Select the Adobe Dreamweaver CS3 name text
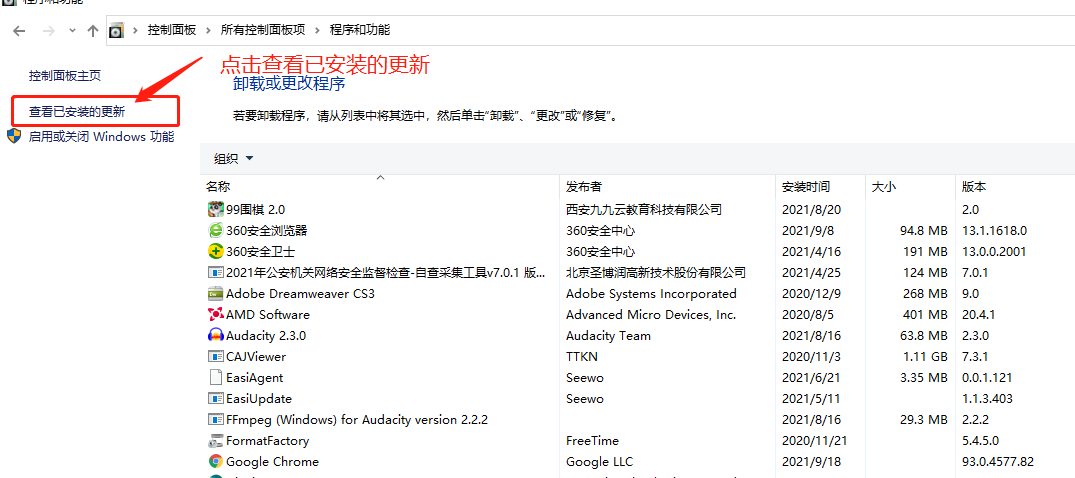This screenshot has width=1075, height=478. pos(300,294)
